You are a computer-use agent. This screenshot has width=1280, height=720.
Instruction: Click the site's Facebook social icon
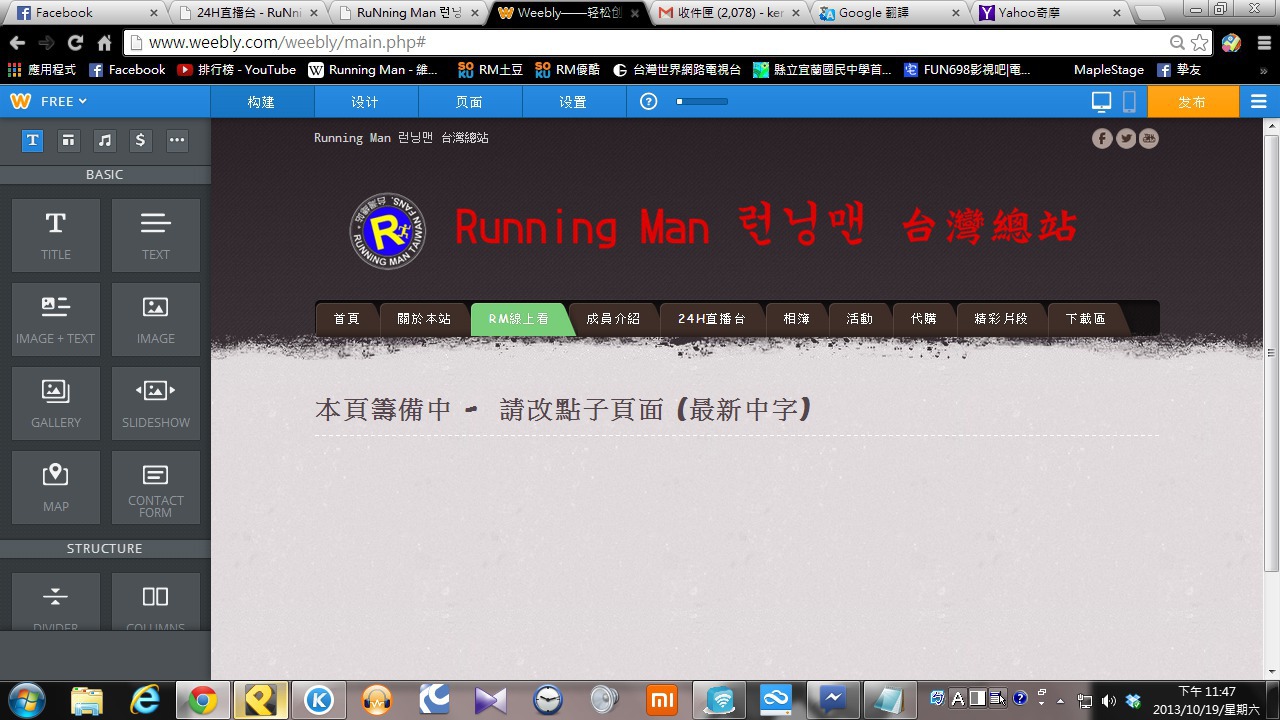coord(1102,138)
